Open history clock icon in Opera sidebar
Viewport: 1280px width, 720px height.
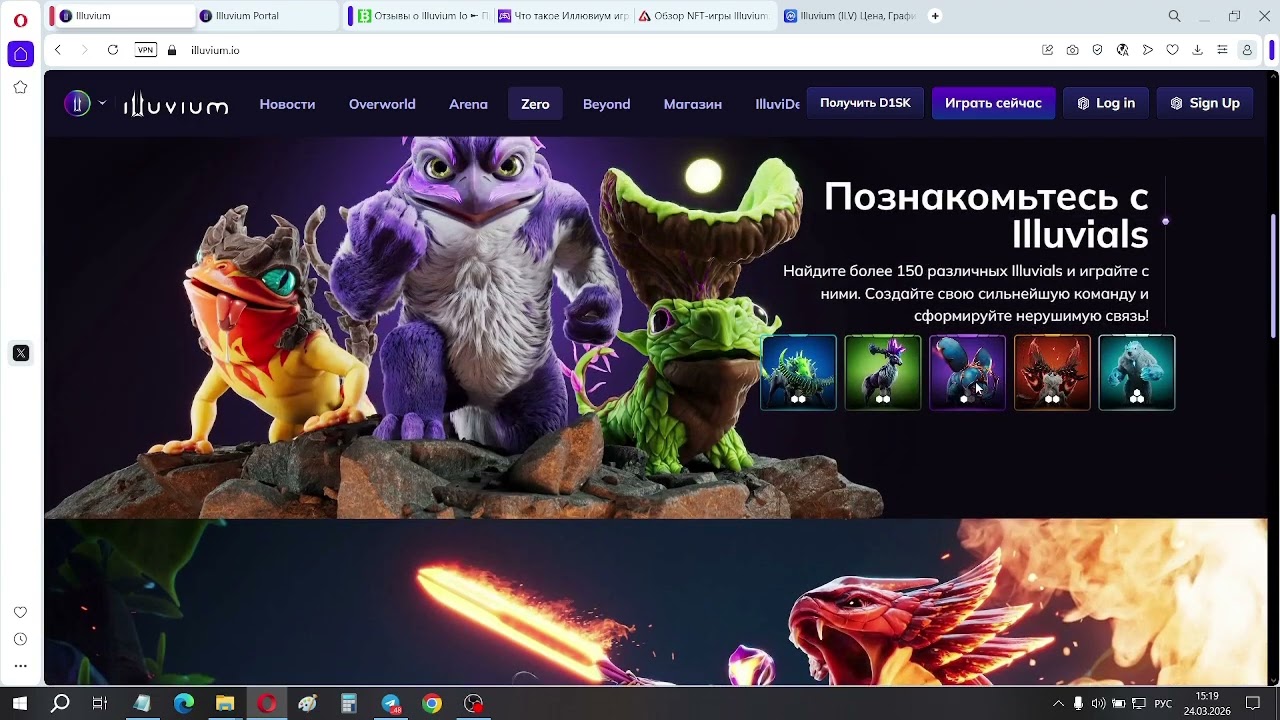(20, 639)
